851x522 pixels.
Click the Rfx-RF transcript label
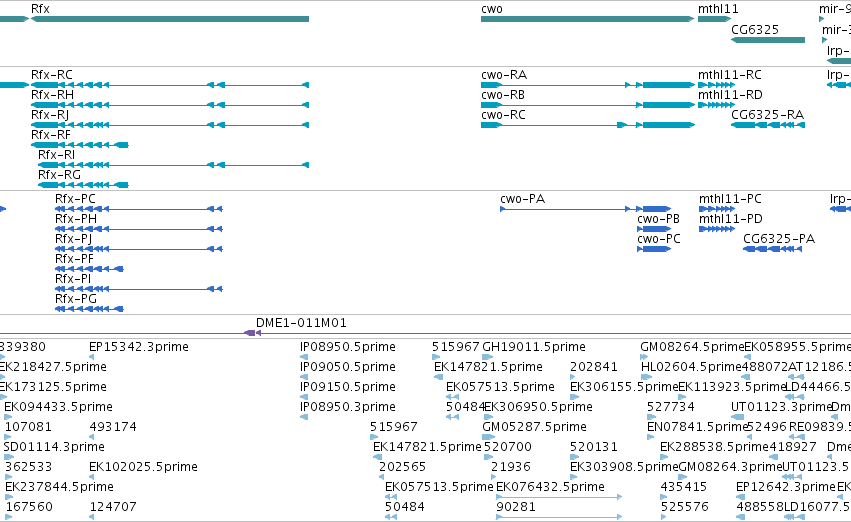50,135
